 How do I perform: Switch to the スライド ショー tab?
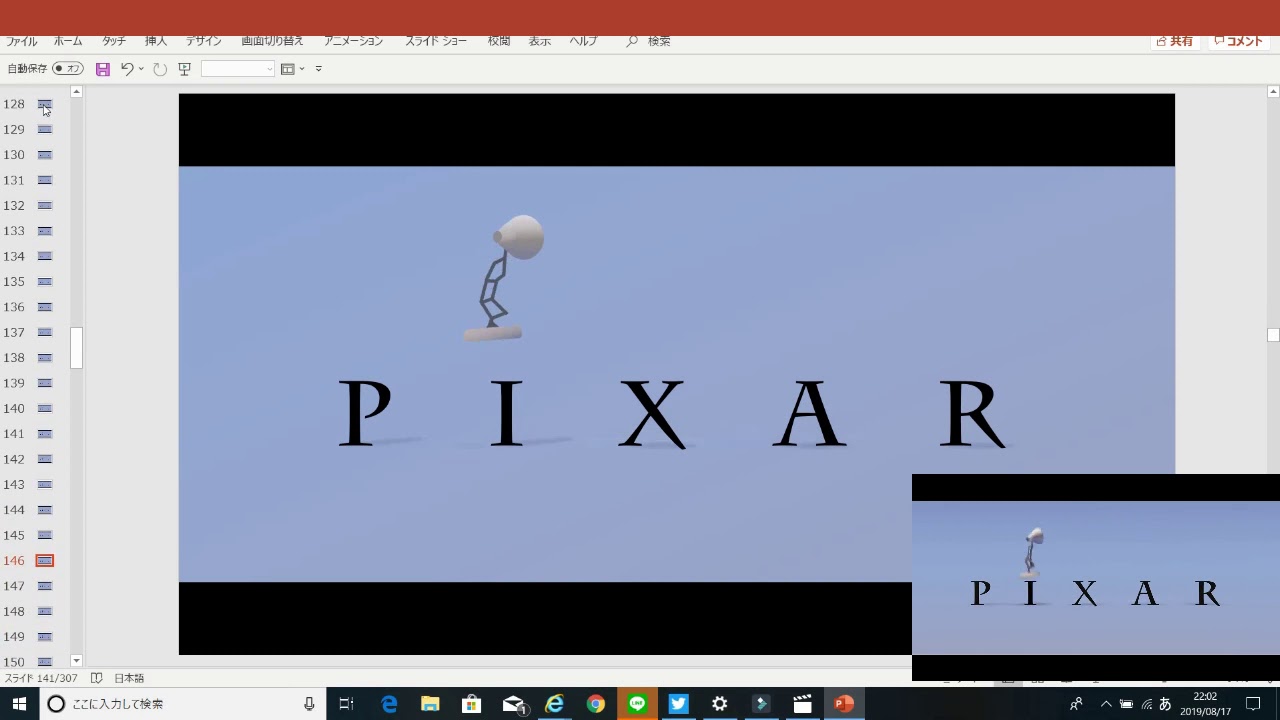[435, 41]
